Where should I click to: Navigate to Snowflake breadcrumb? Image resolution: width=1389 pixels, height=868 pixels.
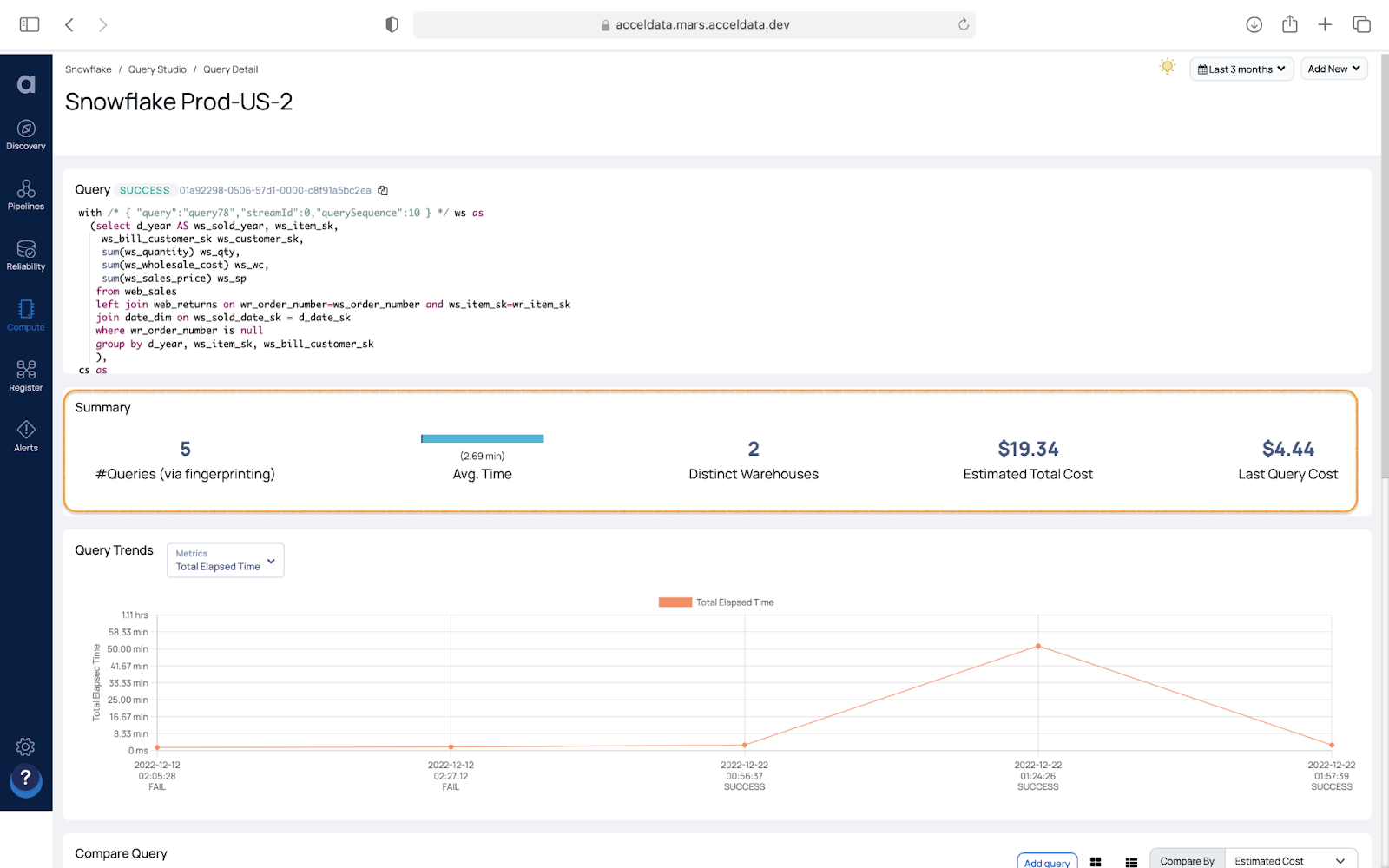click(89, 69)
